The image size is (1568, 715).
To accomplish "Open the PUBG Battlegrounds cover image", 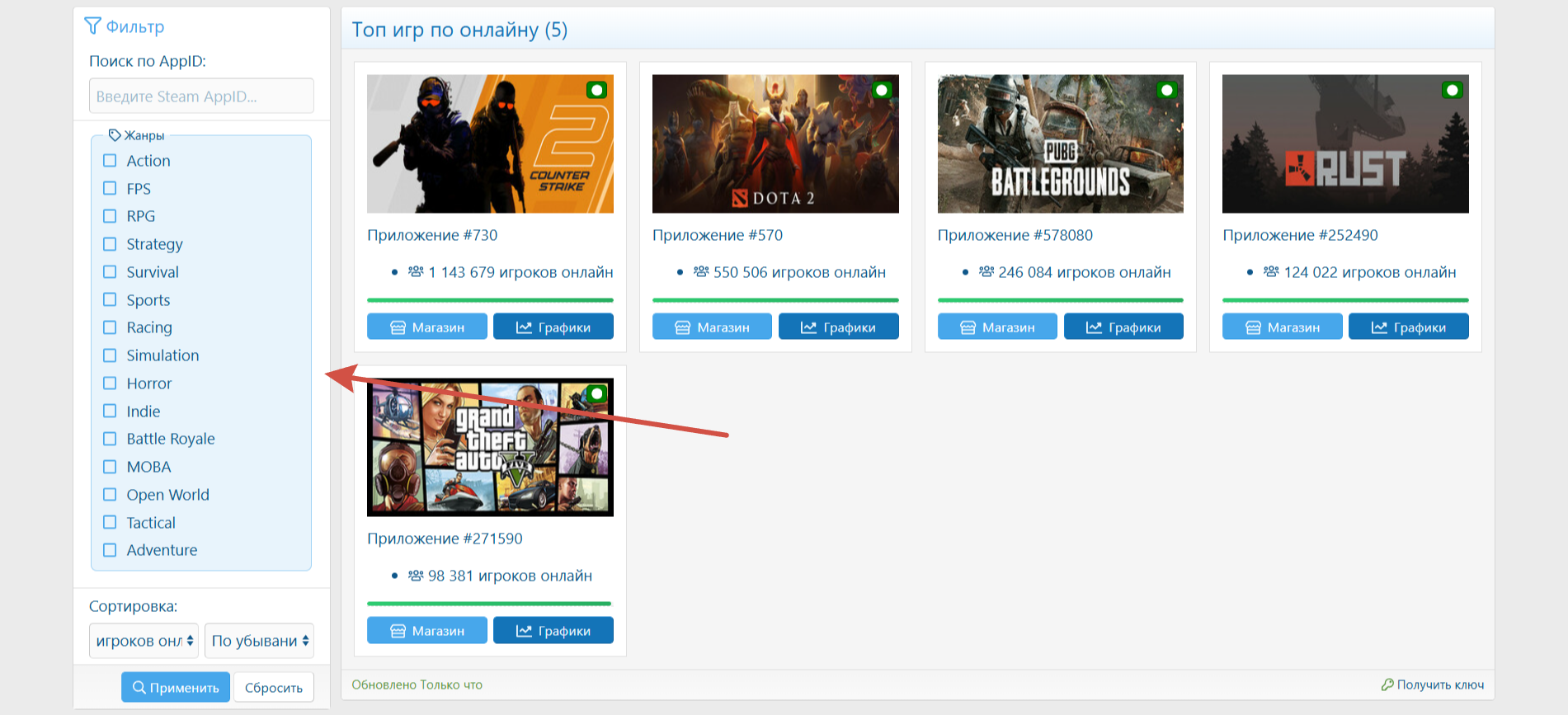I will click(x=1061, y=144).
